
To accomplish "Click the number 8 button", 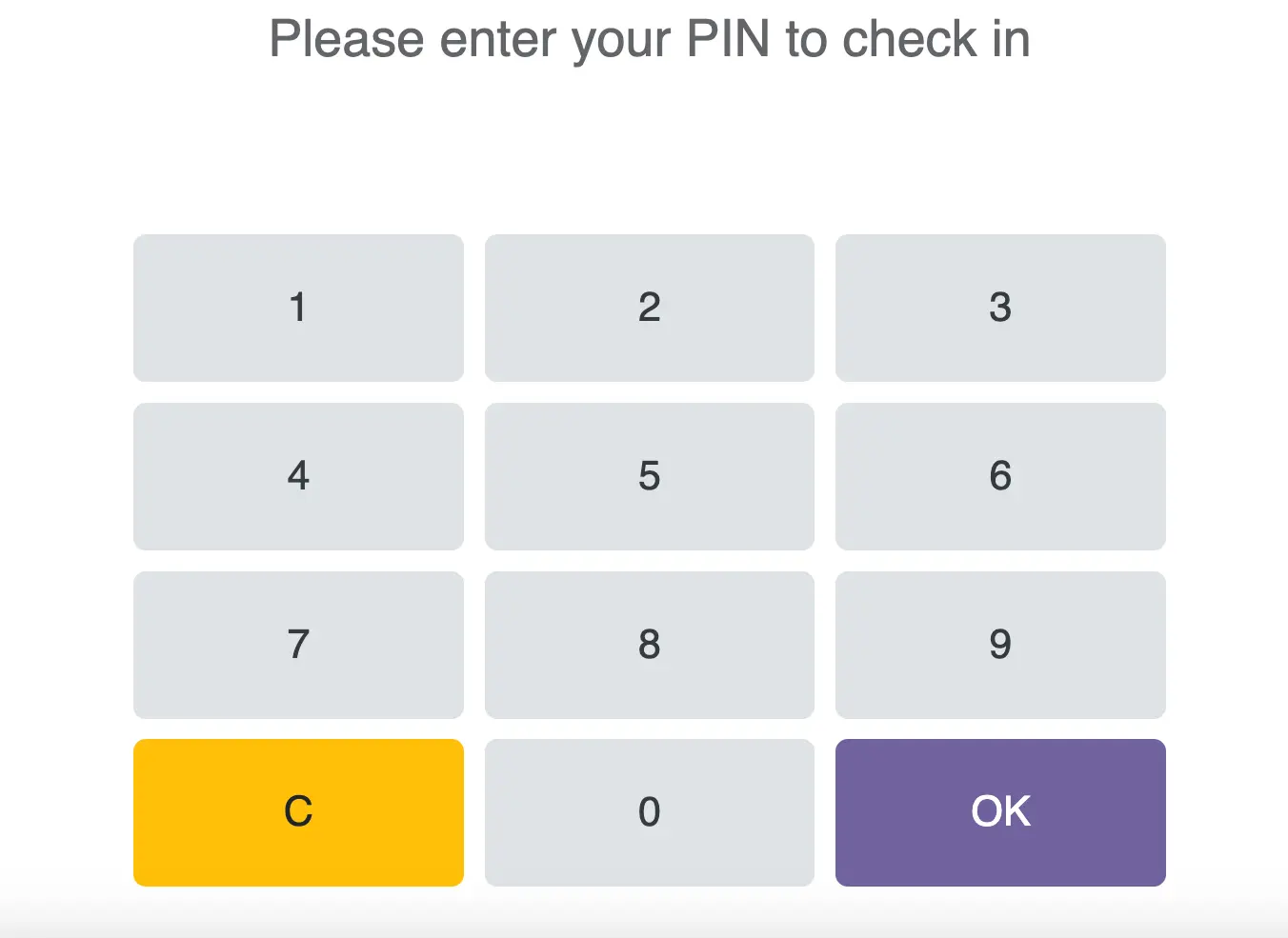I will pos(650,645).
